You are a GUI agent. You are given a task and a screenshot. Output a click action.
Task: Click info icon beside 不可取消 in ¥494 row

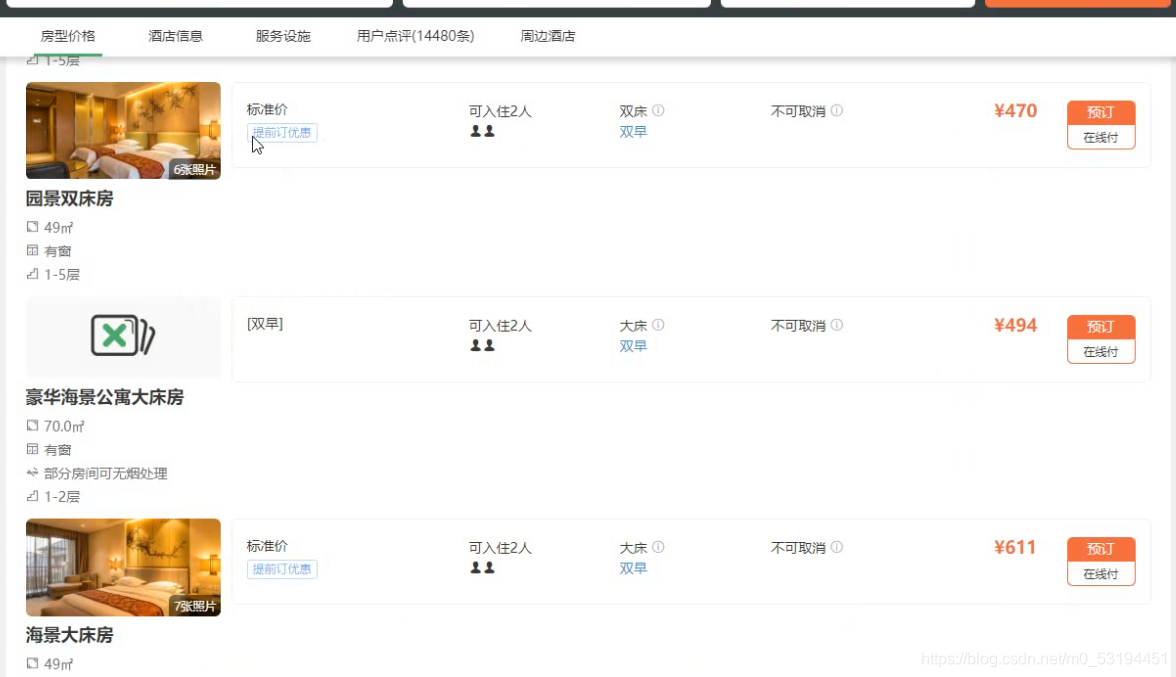pyautogui.click(x=837, y=325)
